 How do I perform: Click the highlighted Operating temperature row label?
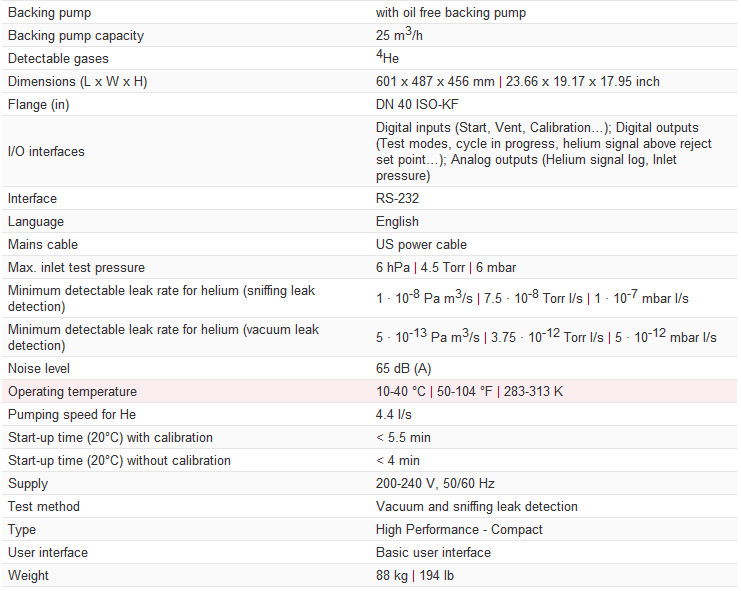(72, 391)
